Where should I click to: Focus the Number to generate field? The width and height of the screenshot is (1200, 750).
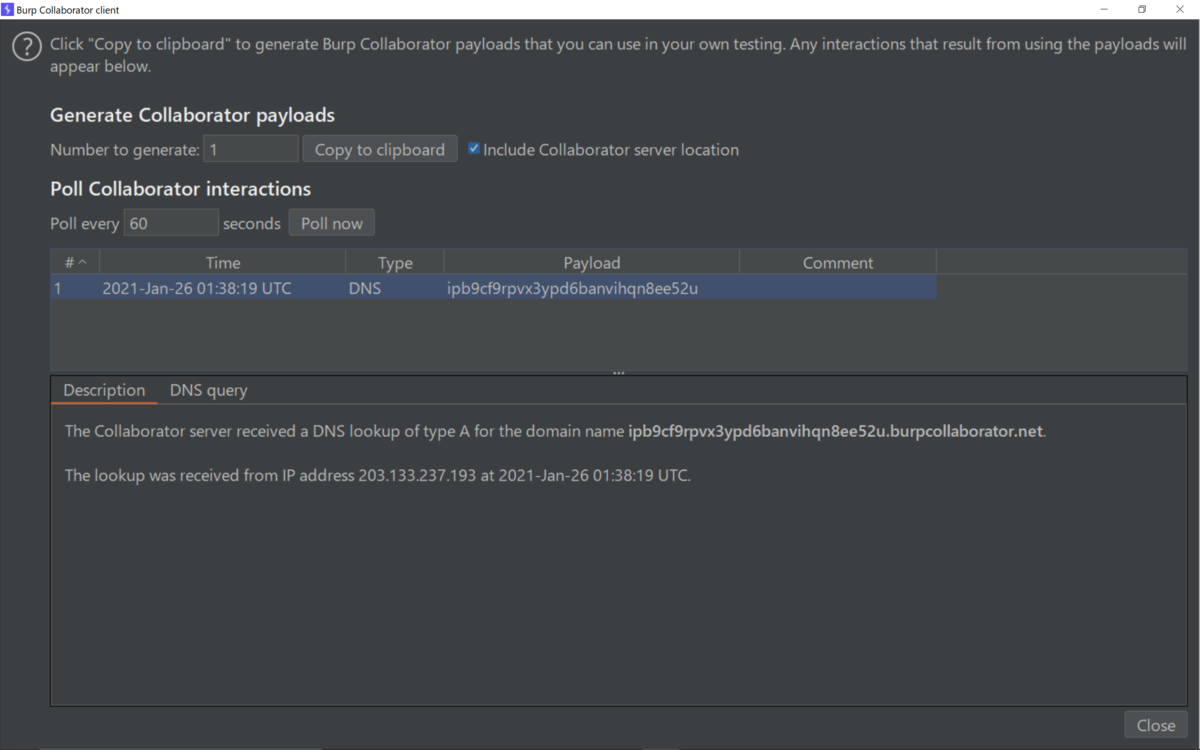(x=251, y=149)
